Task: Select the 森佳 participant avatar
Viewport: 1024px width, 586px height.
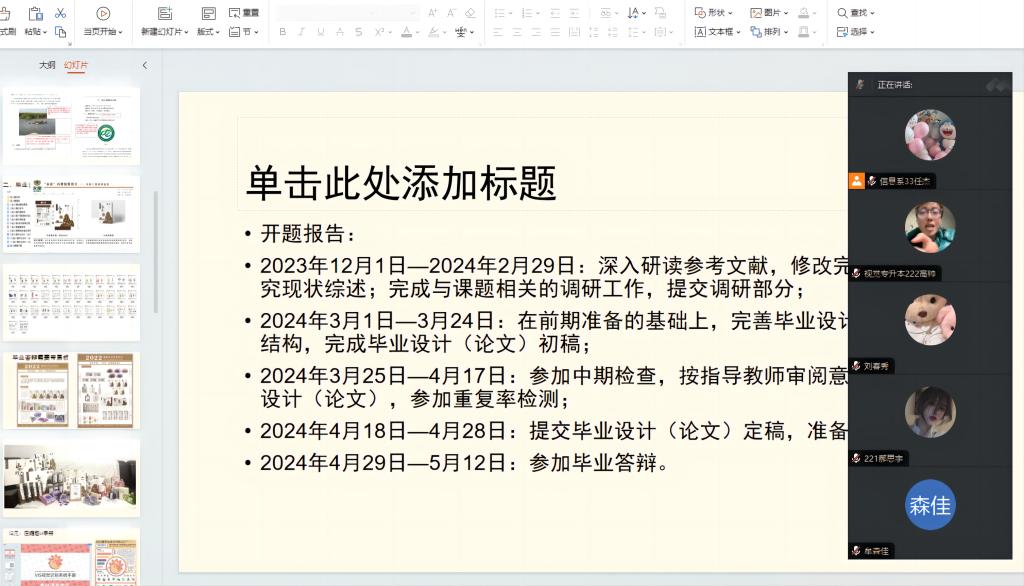Action: click(930, 506)
